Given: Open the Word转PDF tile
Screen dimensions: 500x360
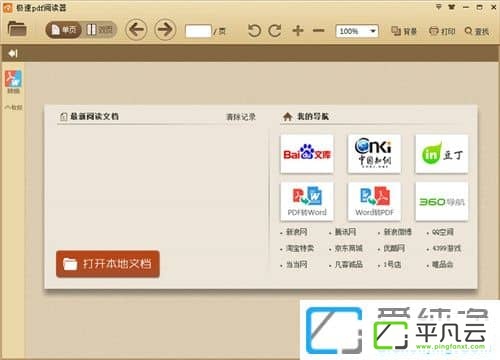Looking at the screenshot, I should [374, 201].
